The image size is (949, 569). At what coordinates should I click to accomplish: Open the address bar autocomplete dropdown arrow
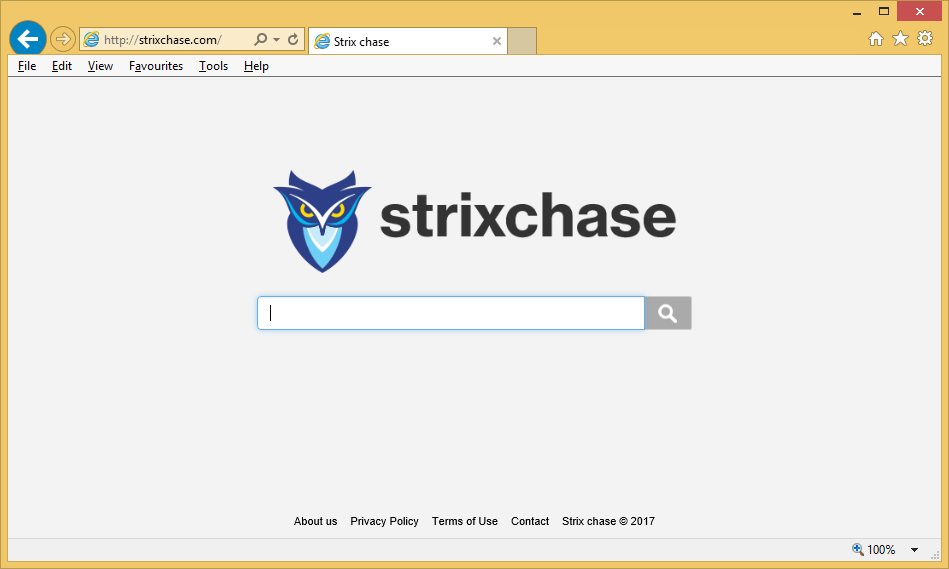[277, 40]
